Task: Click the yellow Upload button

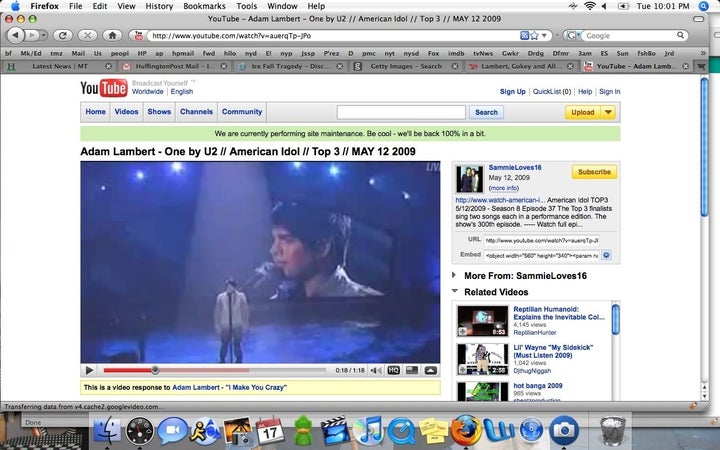Action: [583, 112]
